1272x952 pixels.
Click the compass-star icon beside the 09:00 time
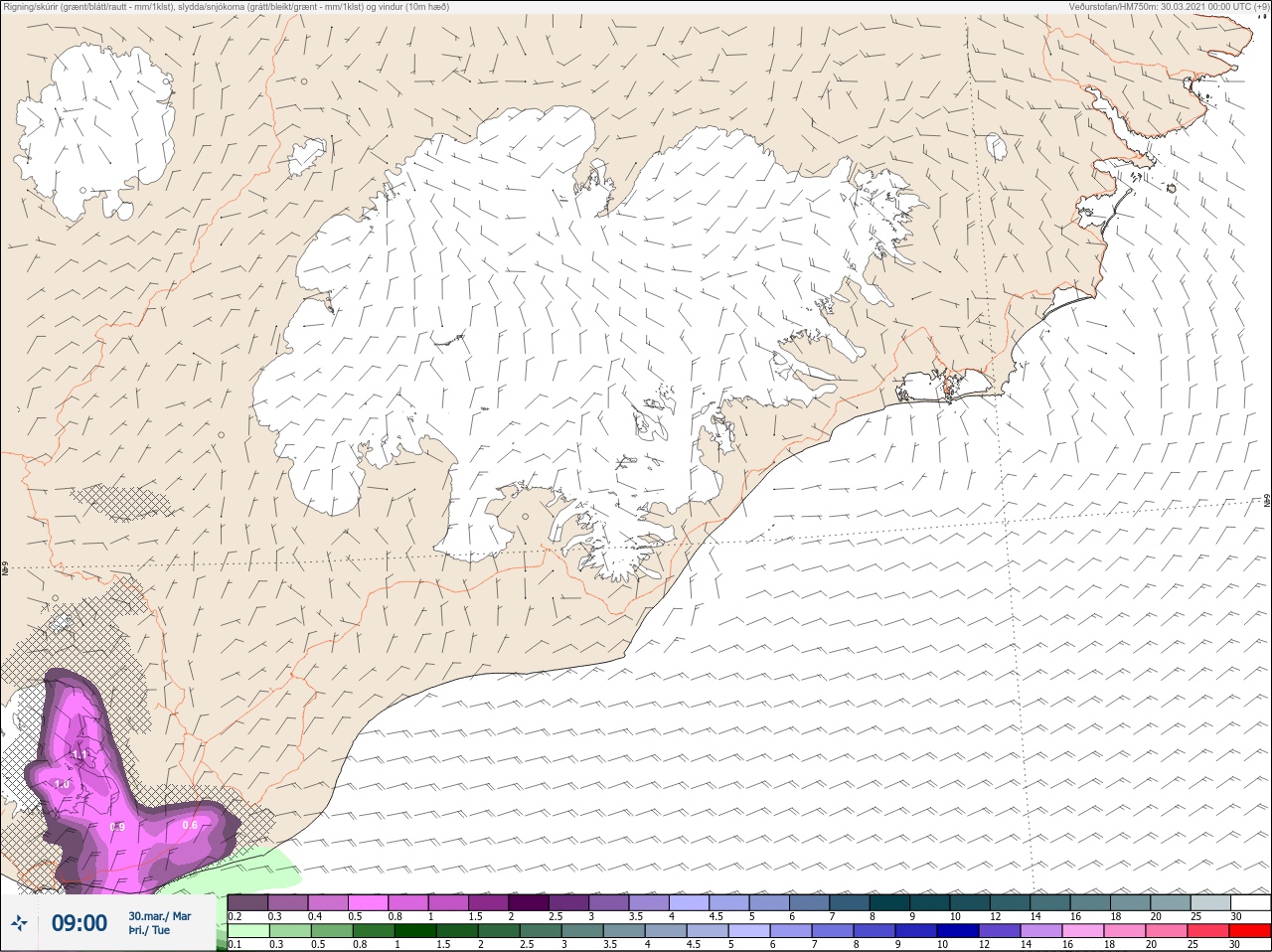tap(19, 923)
